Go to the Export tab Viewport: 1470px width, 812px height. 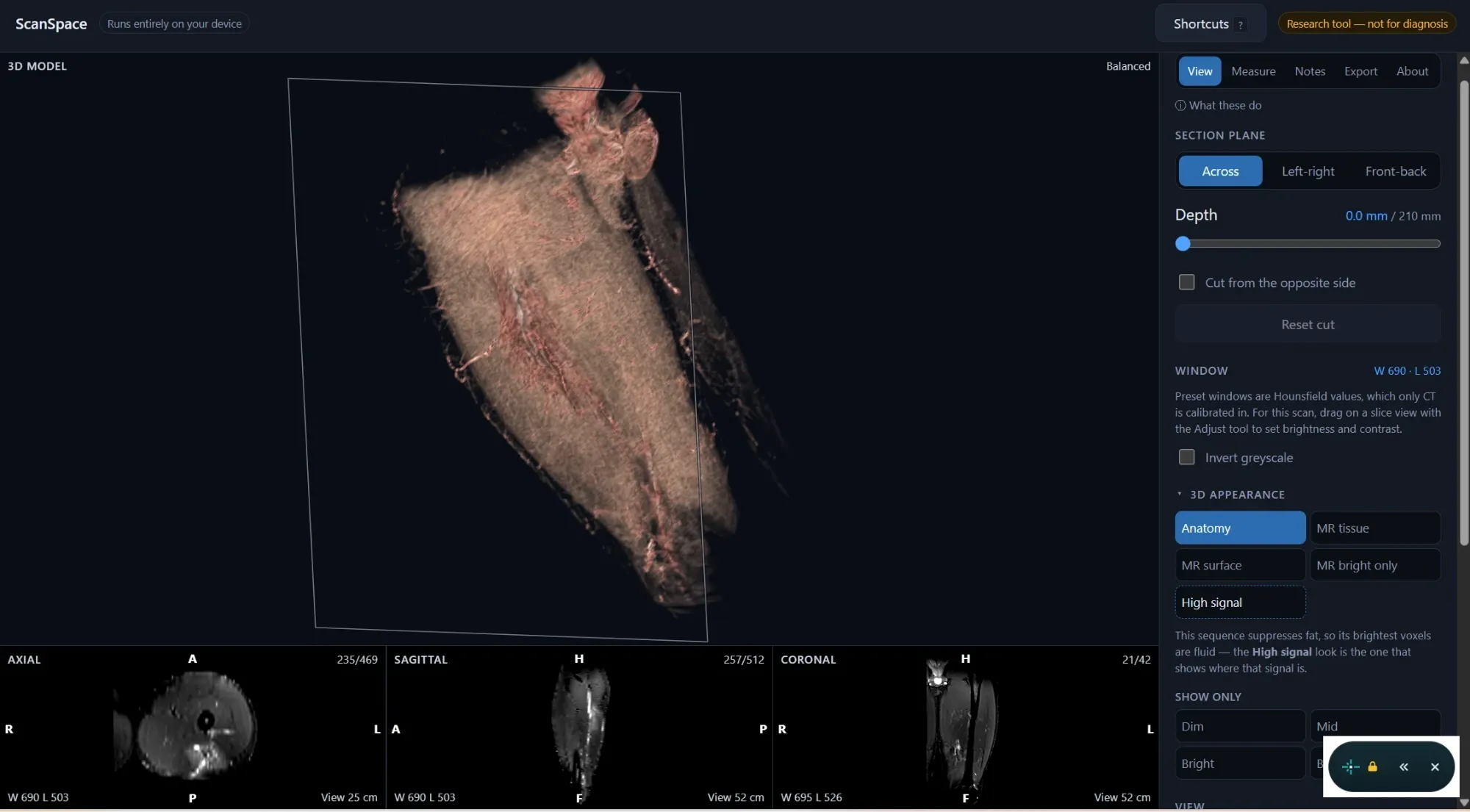pos(1360,71)
